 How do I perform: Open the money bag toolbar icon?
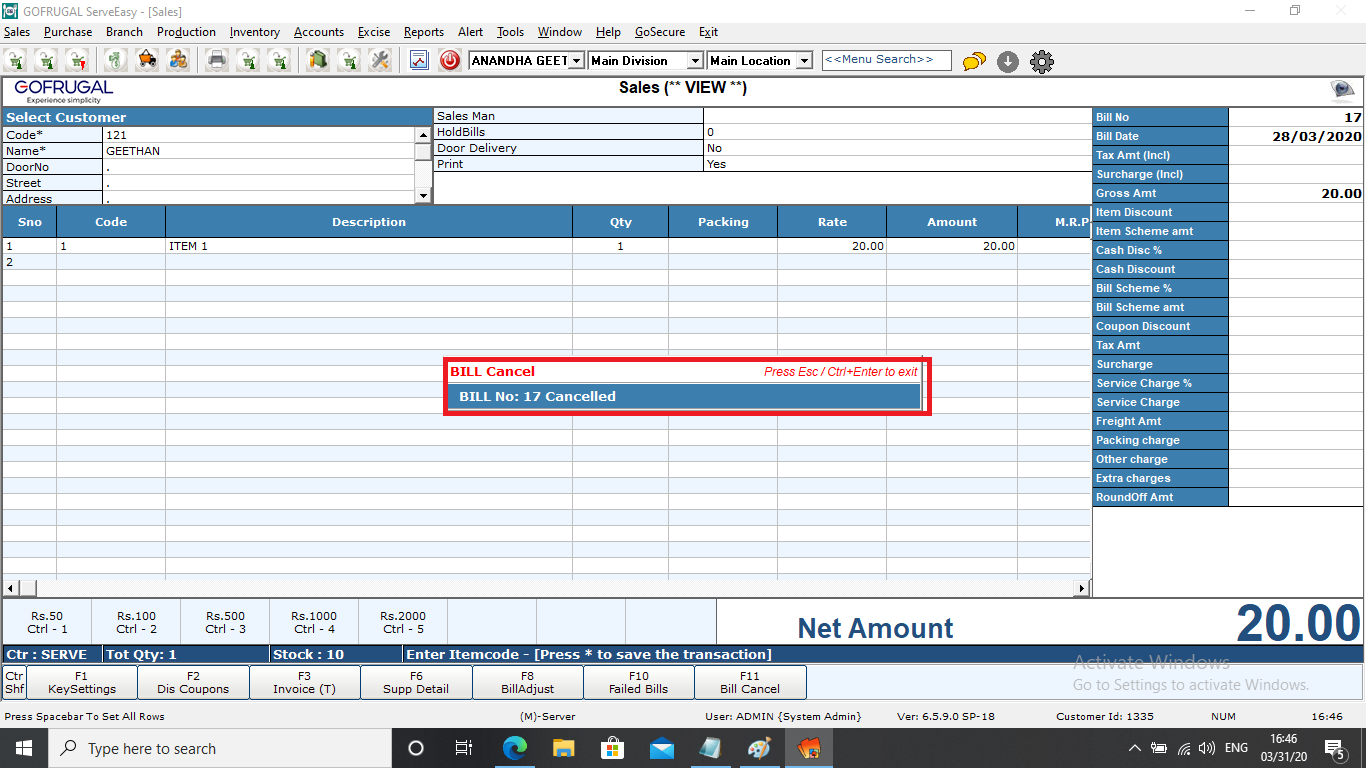(116, 60)
